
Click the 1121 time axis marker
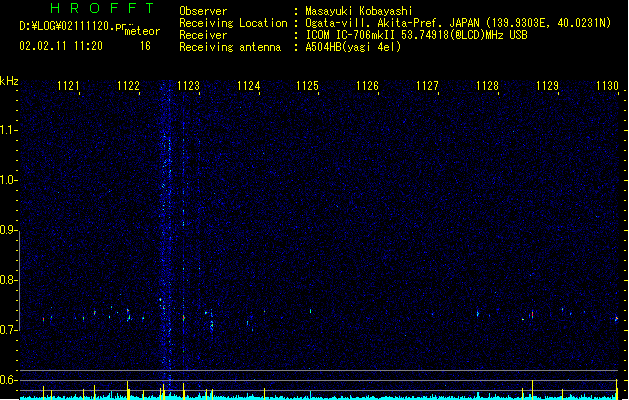tap(68, 86)
